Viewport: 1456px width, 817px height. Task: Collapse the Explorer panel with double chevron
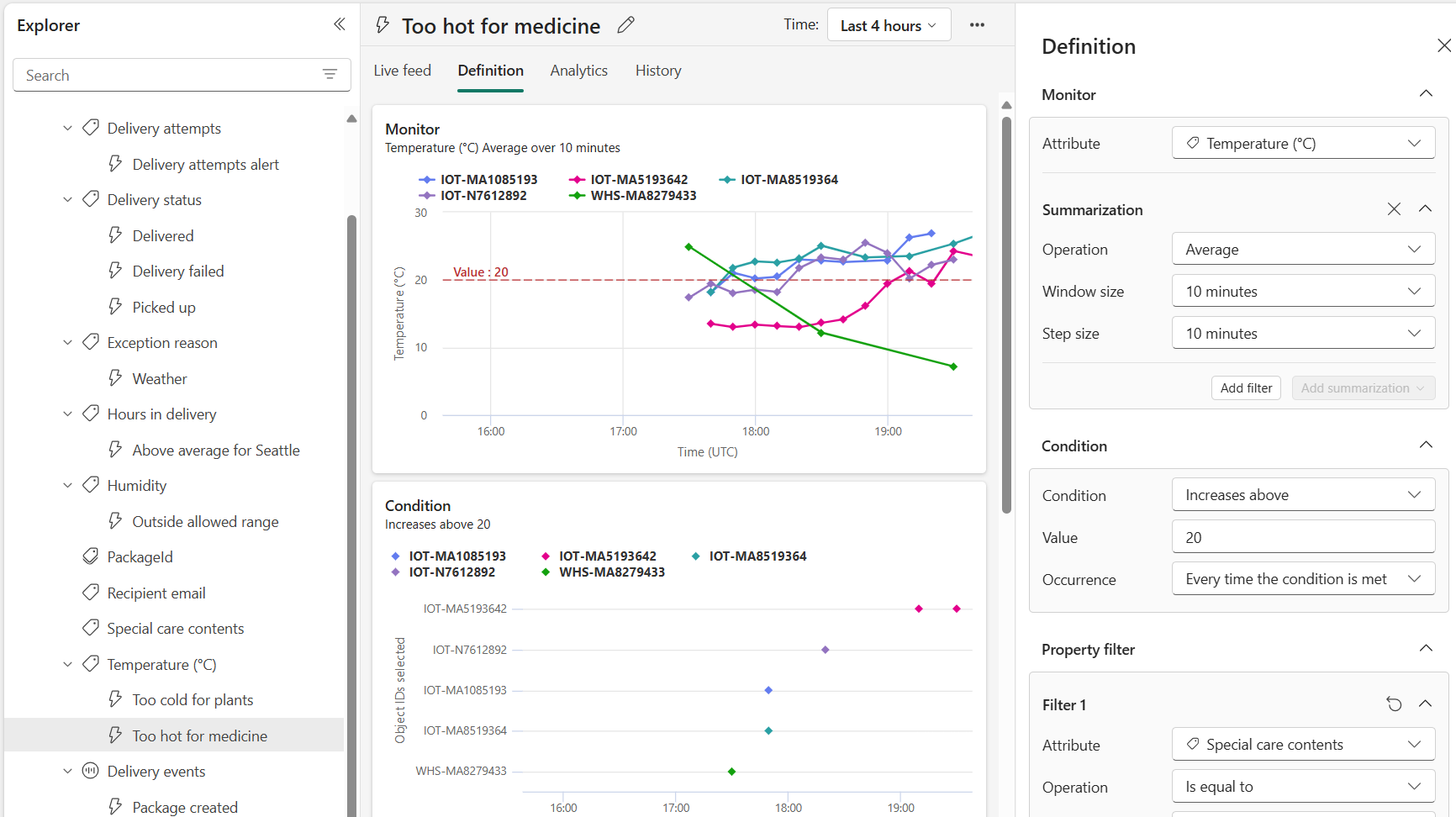click(x=339, y=24)
